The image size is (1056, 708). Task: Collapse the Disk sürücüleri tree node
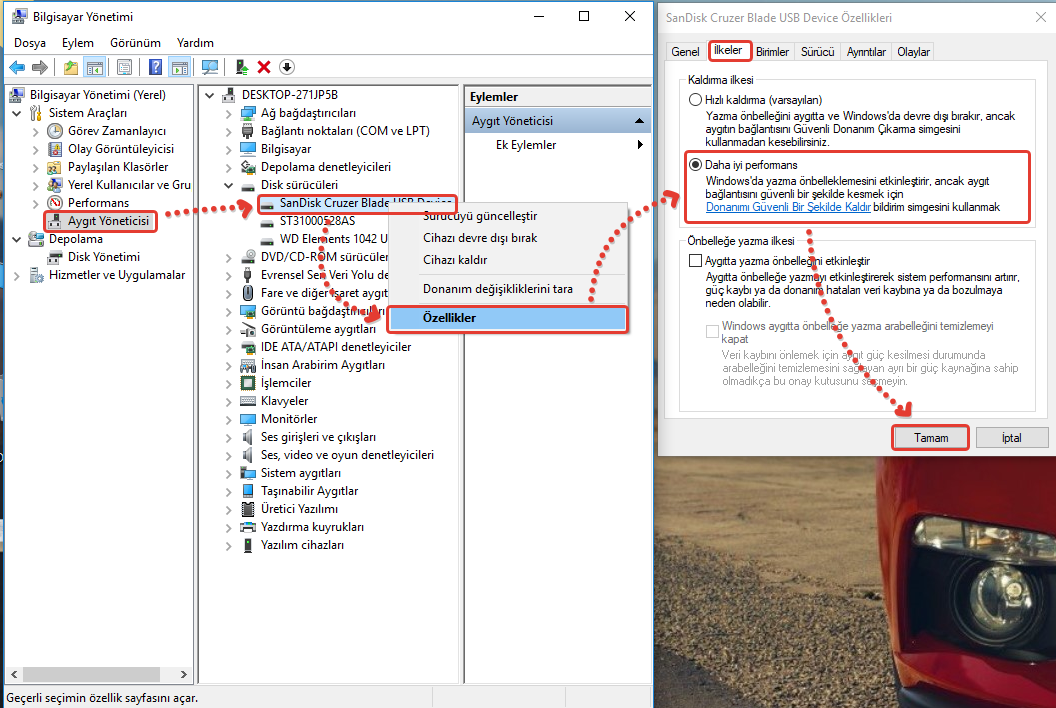[229, 185]
